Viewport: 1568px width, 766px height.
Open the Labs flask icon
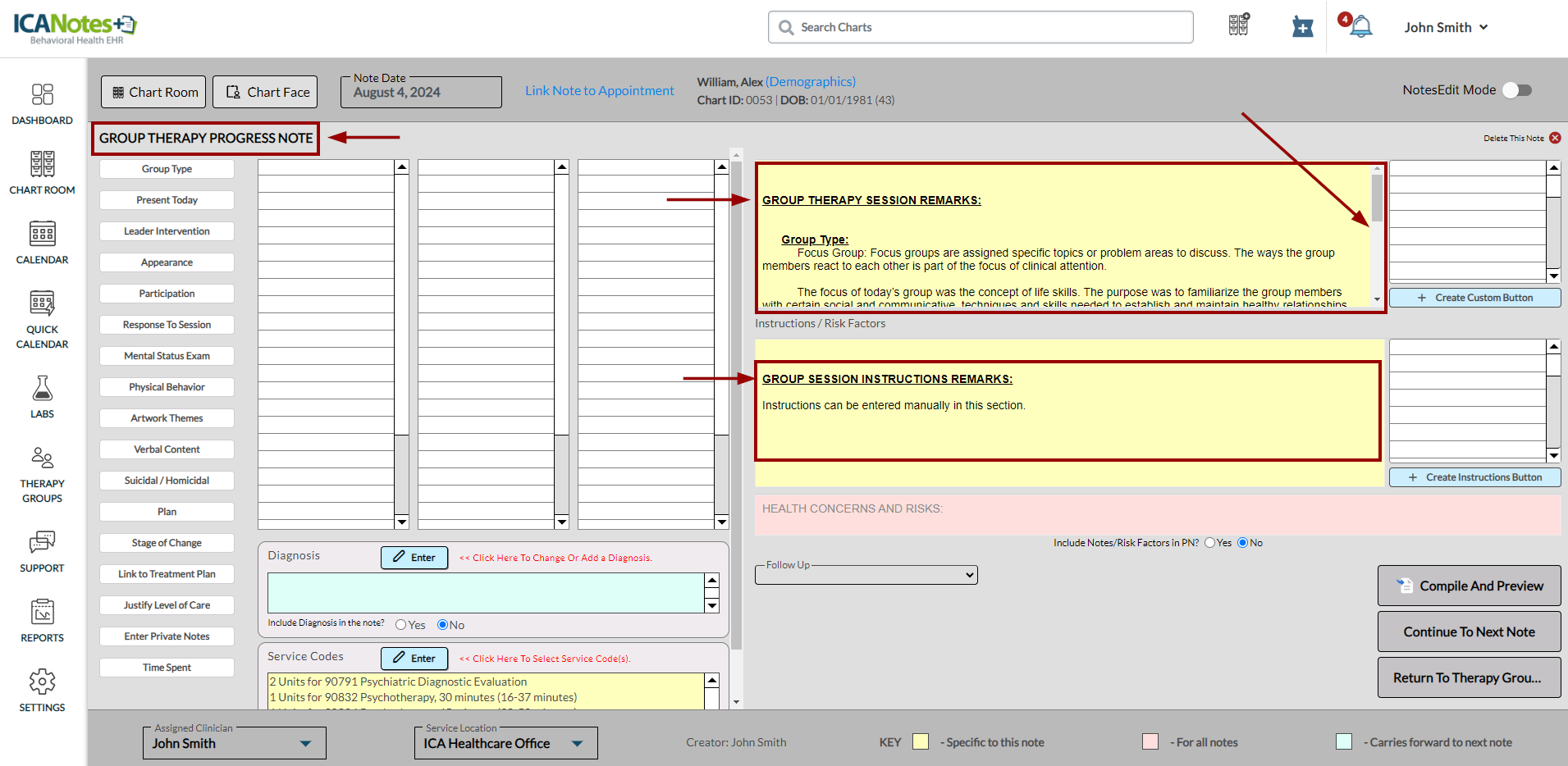tap(42, 388)
